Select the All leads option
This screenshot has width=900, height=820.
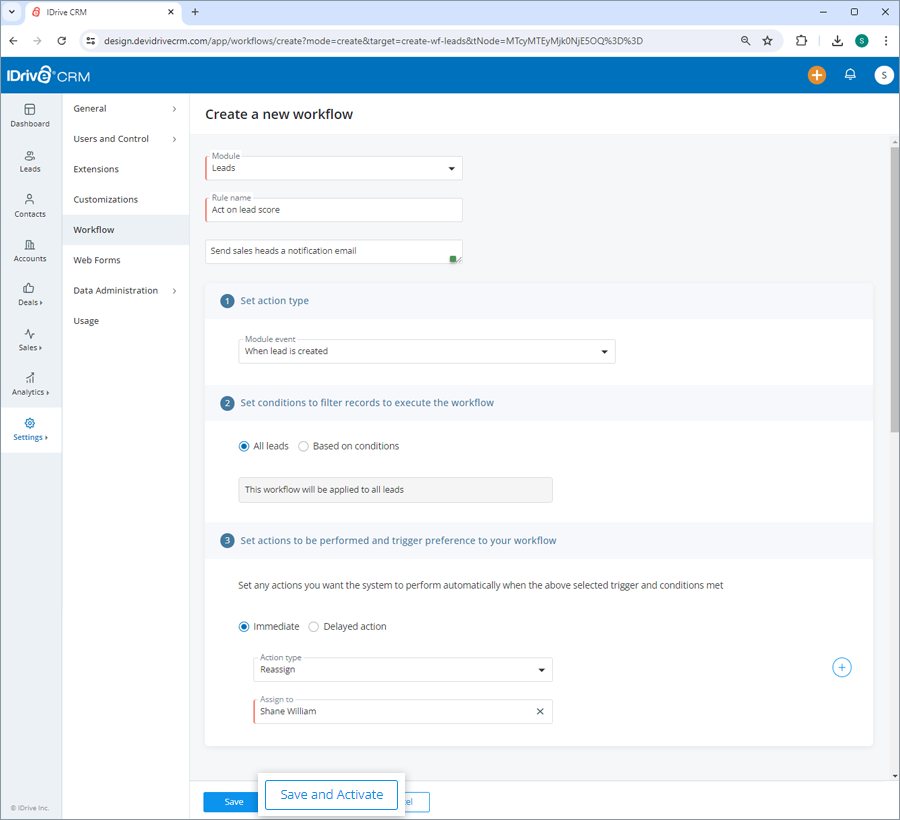[243, 446]
